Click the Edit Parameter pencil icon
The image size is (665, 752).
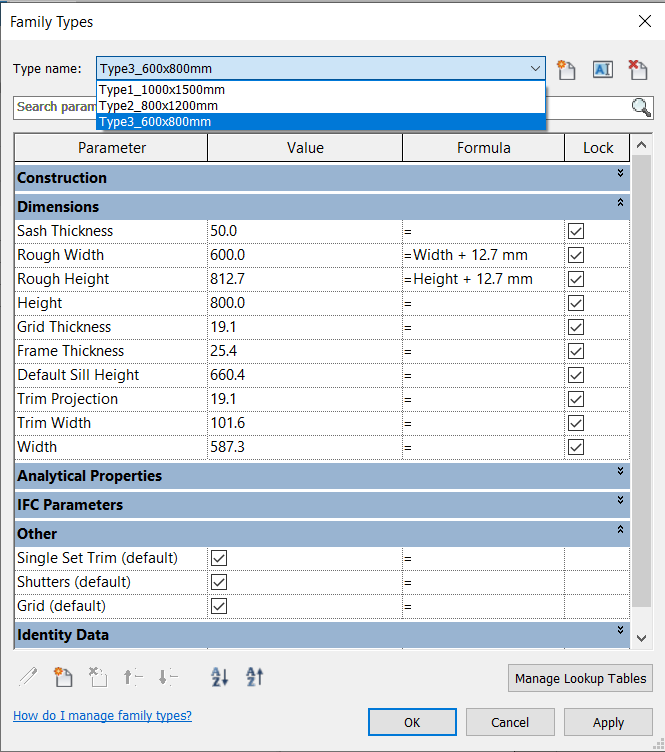coord(28,677)
